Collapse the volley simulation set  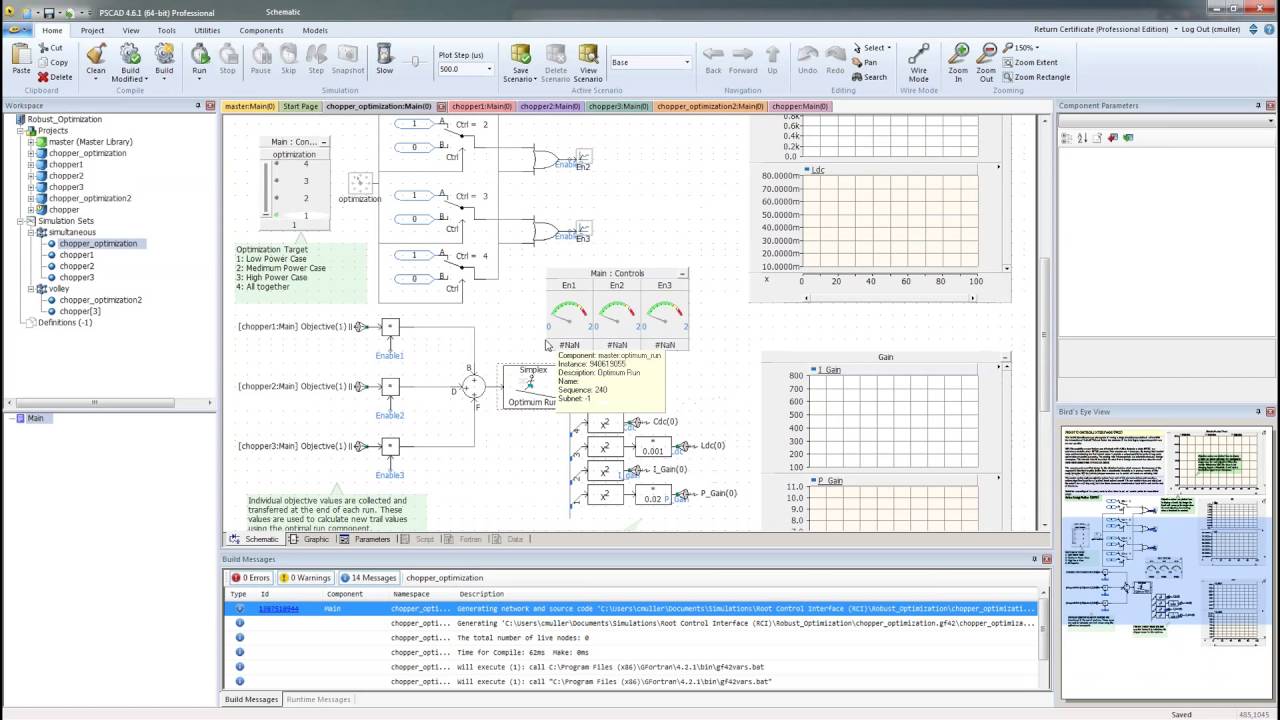[x=31, y=288]
